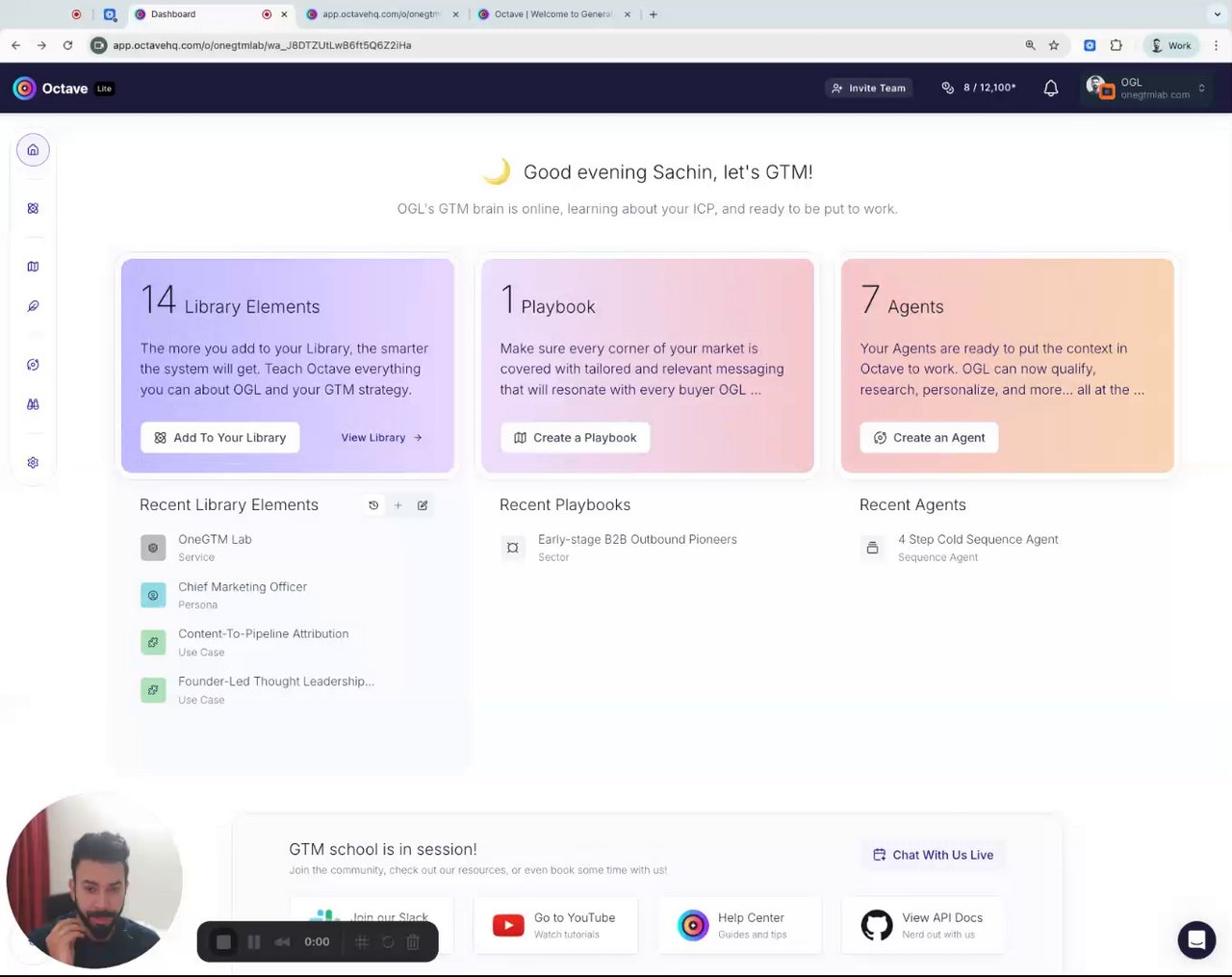Viewport: 1232px width, 977px height.
Task: Close the Octave Welcome browser tab
Action: click(628, 14)
